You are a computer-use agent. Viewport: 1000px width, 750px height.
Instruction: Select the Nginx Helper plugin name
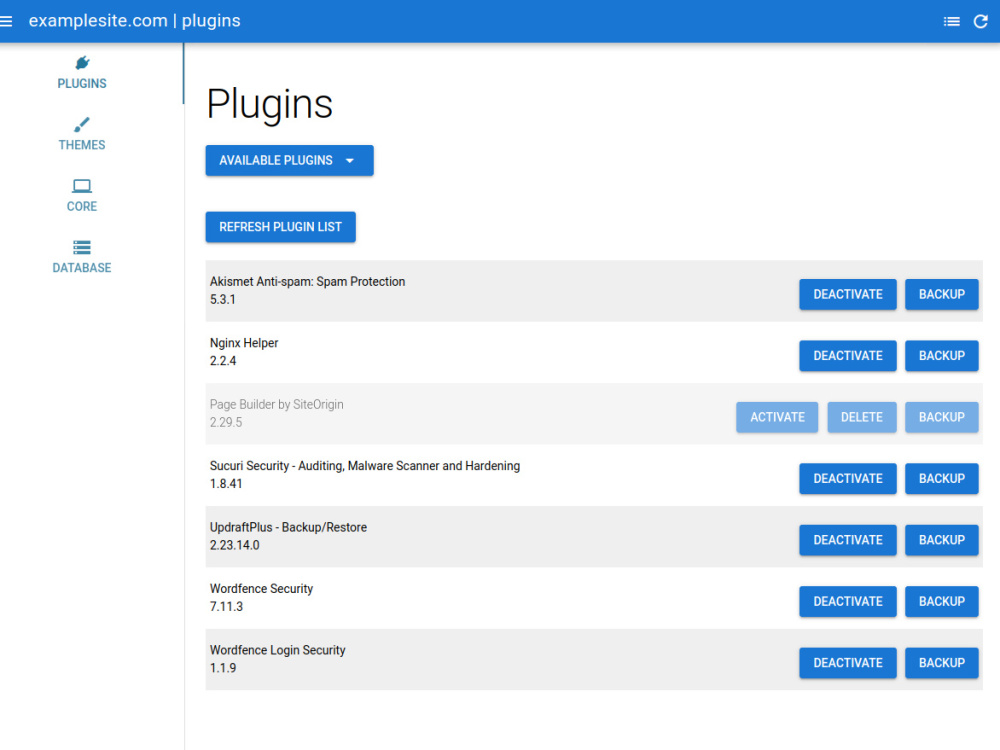tap(244, 343)
